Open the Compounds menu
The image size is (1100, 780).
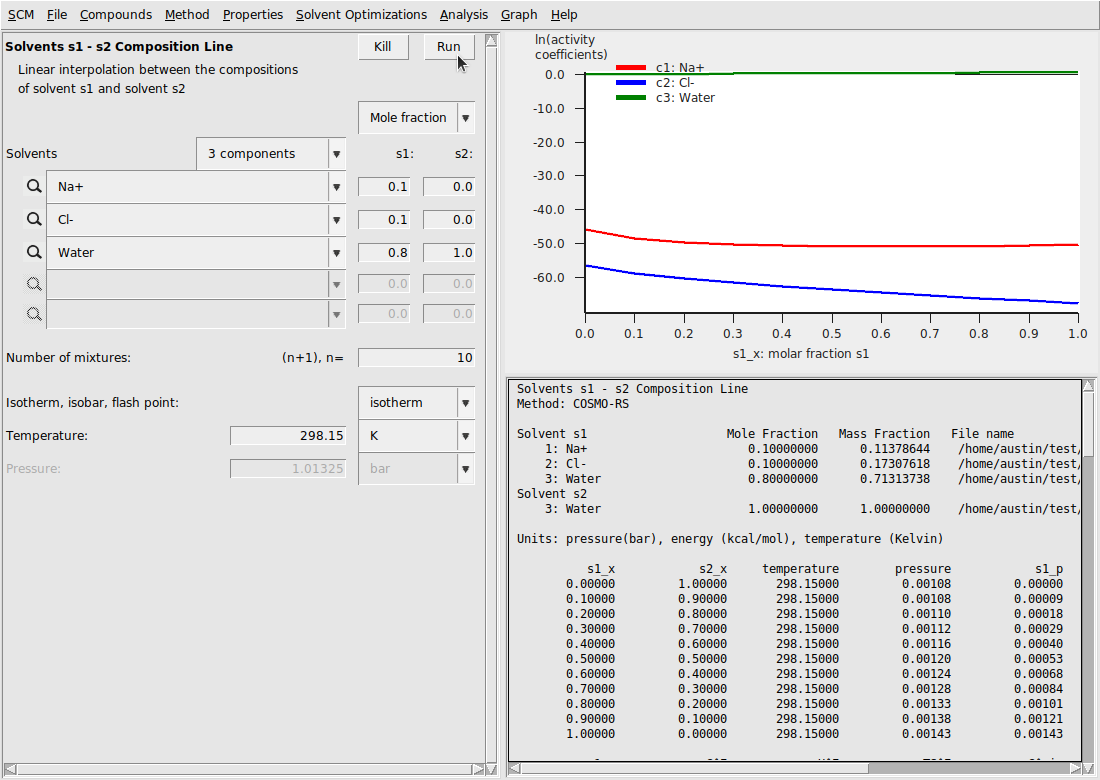point(116,15)
